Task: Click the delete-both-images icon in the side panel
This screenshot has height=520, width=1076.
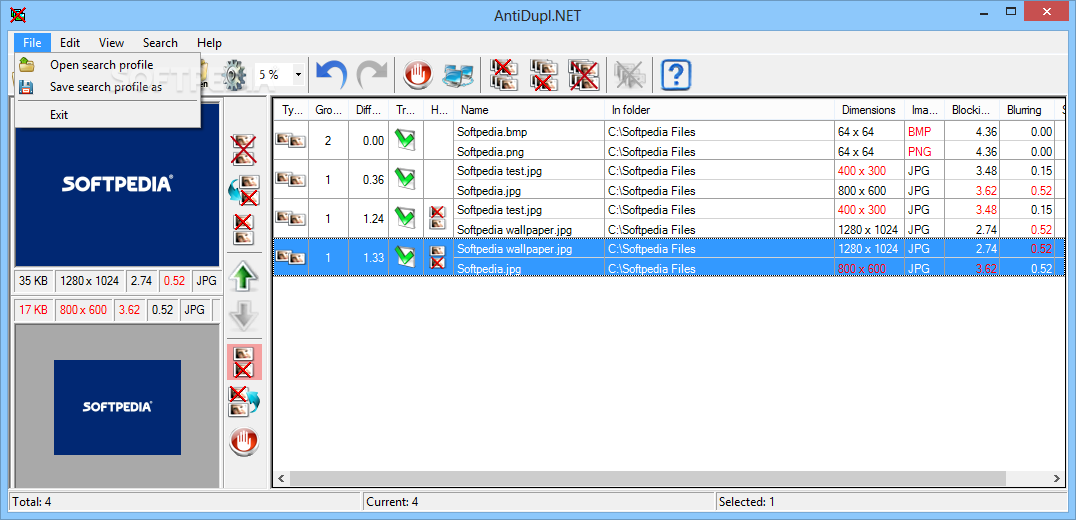Action: [x=244, y=150]
